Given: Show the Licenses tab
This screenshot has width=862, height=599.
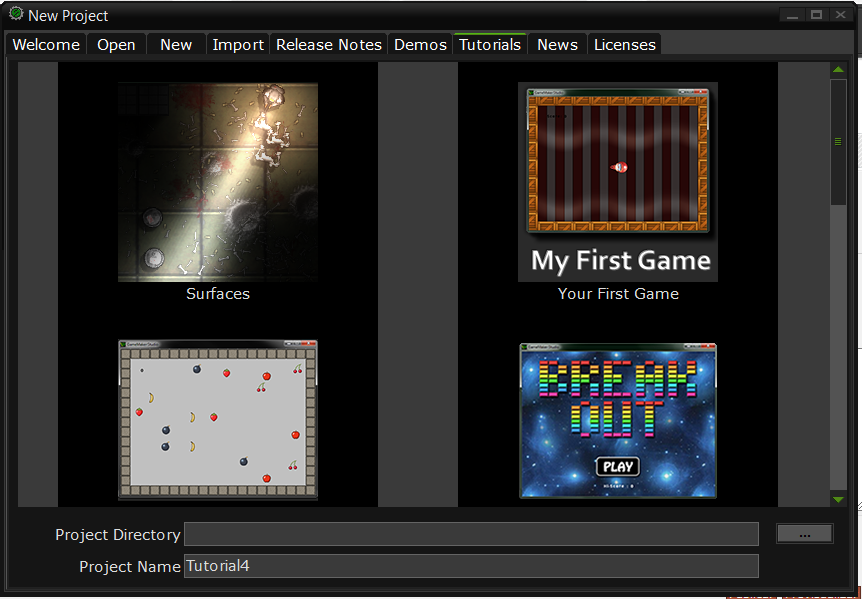Looking at the screenshot, I should (x=625, y=45).
